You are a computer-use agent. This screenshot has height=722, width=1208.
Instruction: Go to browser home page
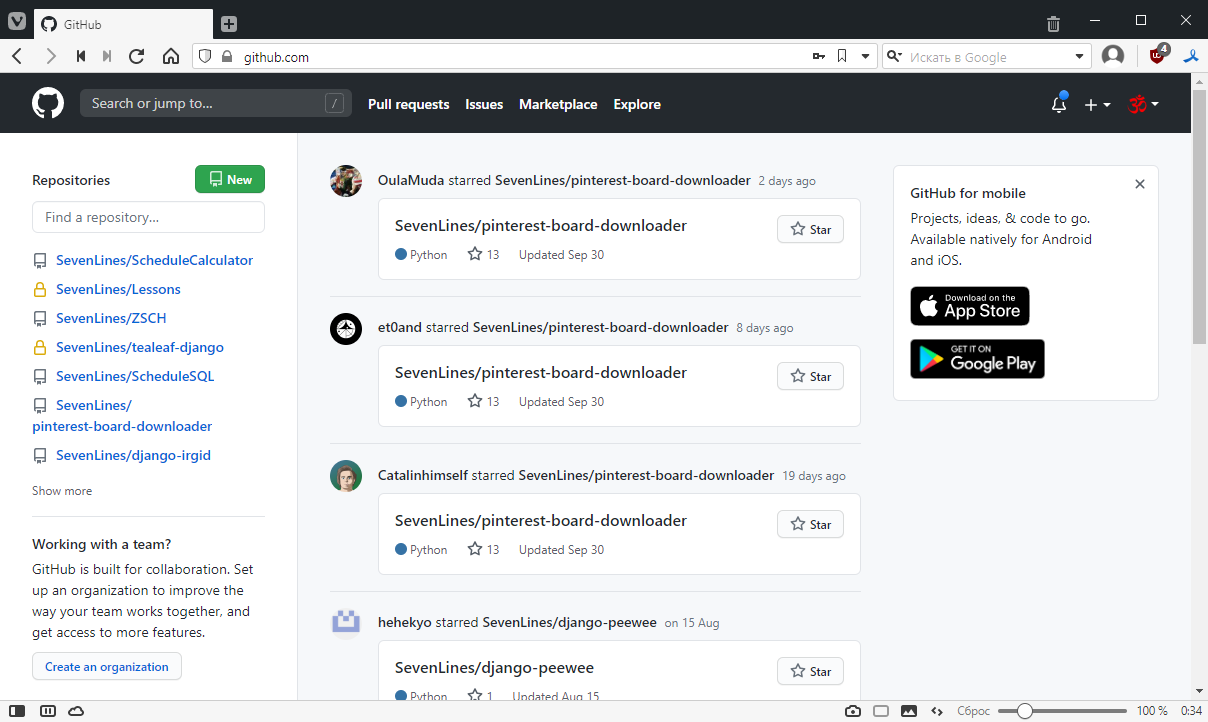coord(171,57)
